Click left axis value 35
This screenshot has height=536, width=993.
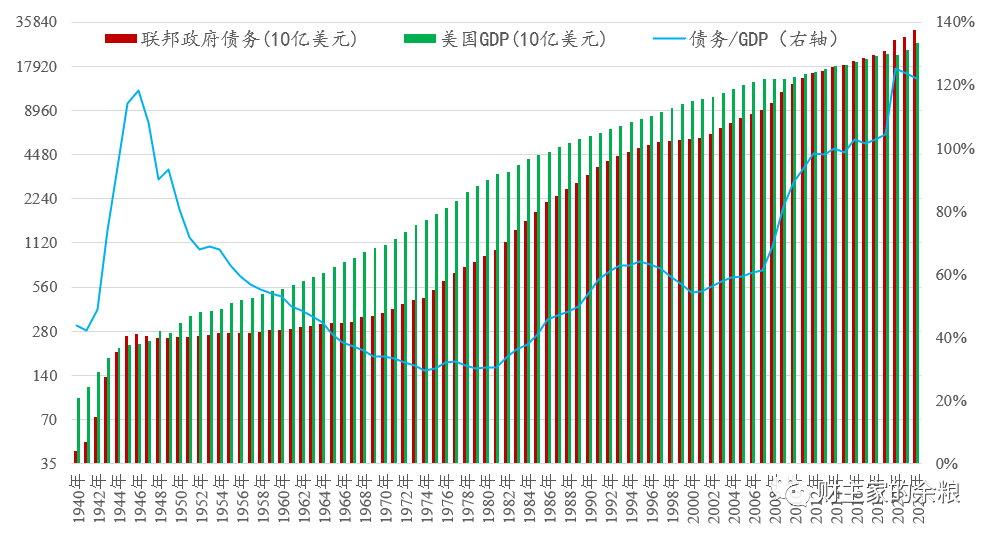pos(48,463)
